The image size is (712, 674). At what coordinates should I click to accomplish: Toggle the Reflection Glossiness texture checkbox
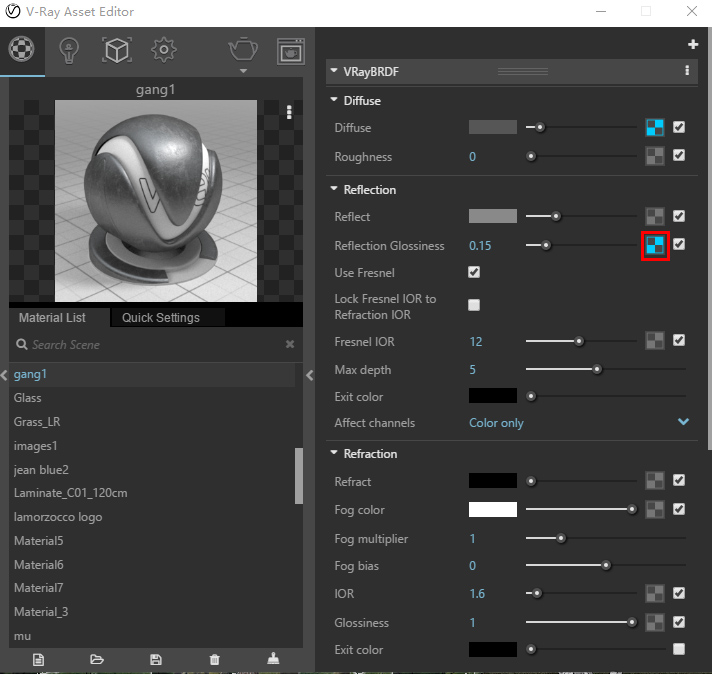pos(678,244)
